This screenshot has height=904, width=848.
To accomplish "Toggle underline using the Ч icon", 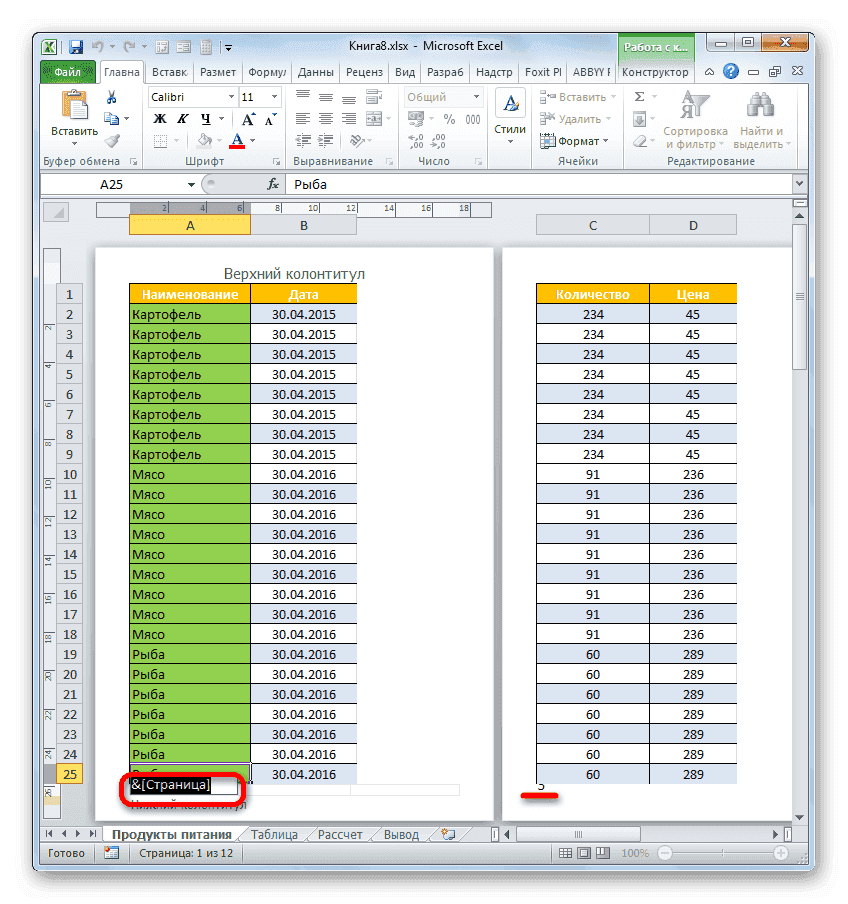I will pos(205,119).
